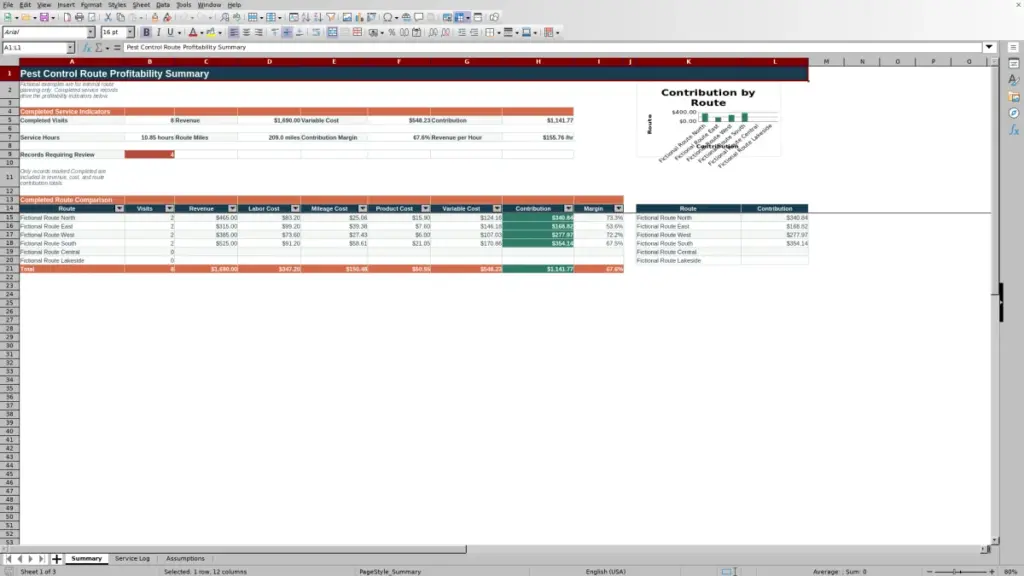Image resolution: width=1024 pixels, height=576 pixels.
Task: Switch to the Service Log sheet tab
Action: (x=132, y=558)
